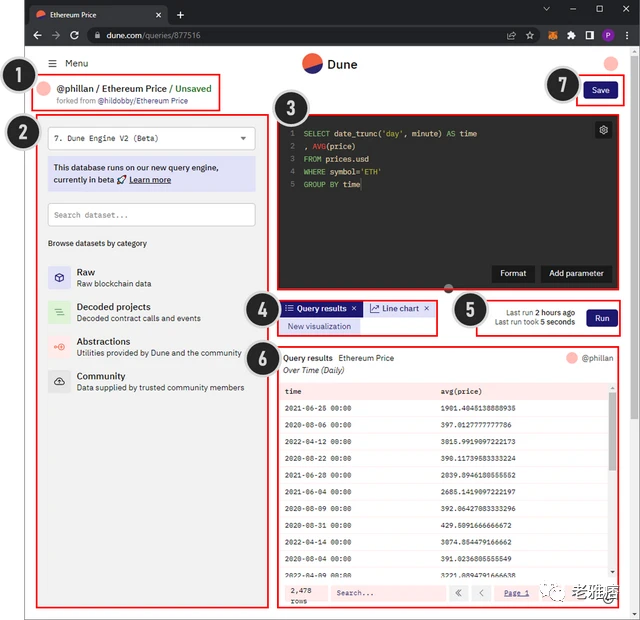
Task: Click the results Search field
Action: [x=388, y=593]
